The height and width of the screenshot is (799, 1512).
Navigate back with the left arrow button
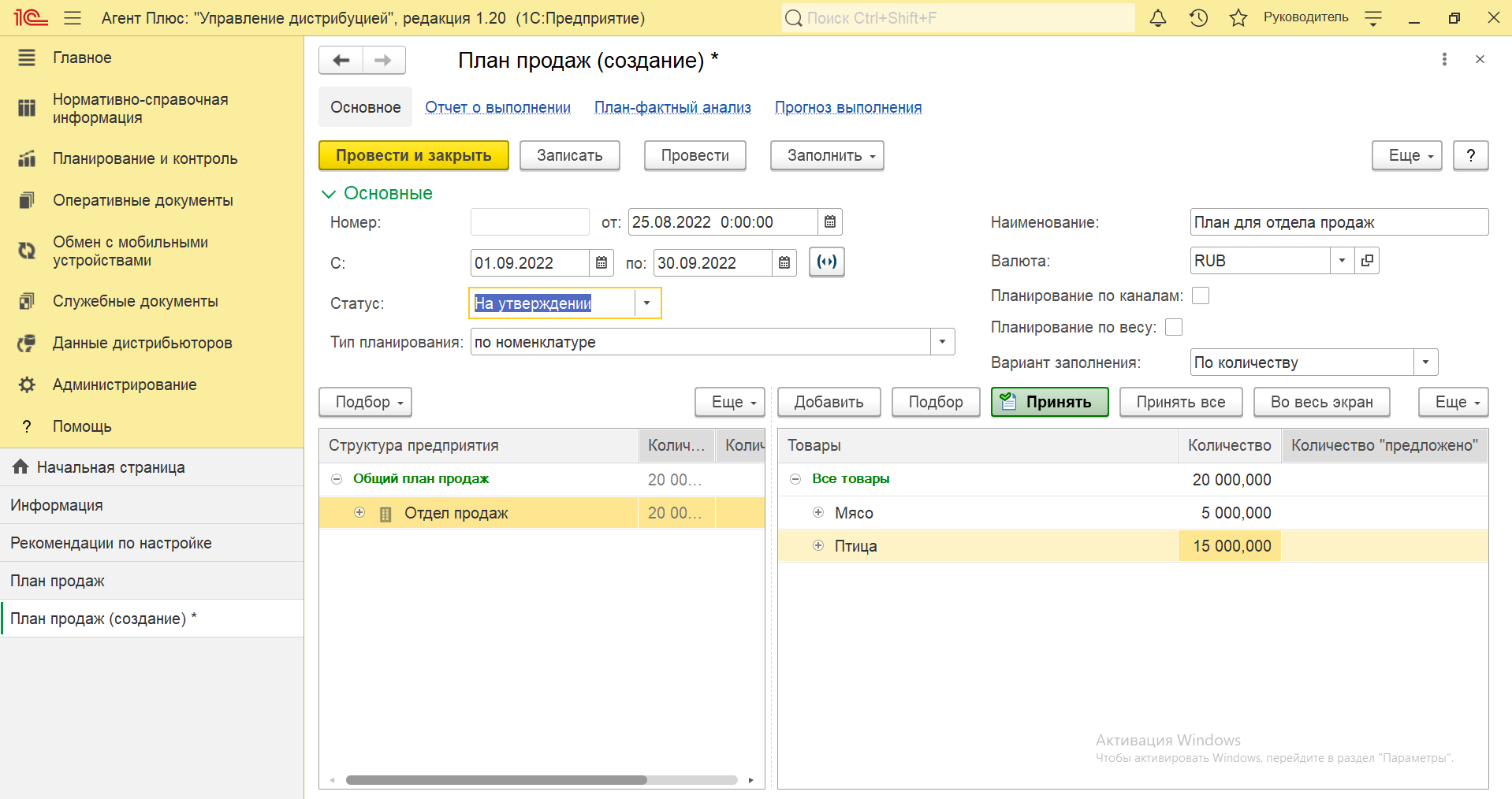(x=341, y=61)
